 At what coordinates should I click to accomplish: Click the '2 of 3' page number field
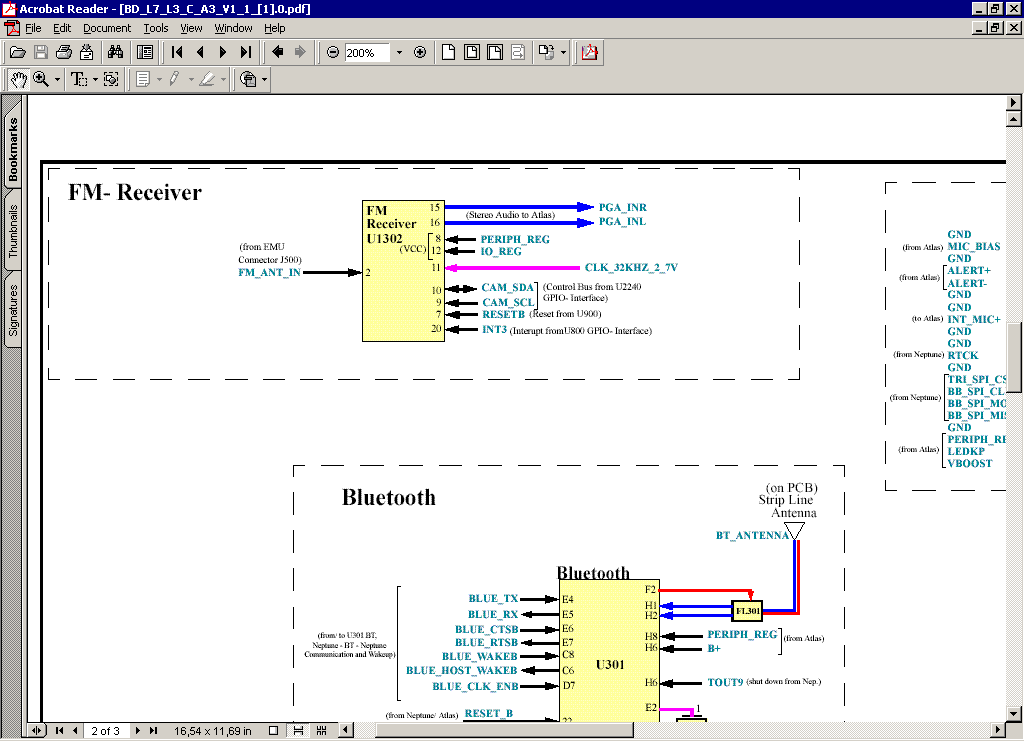pos(106,730)
